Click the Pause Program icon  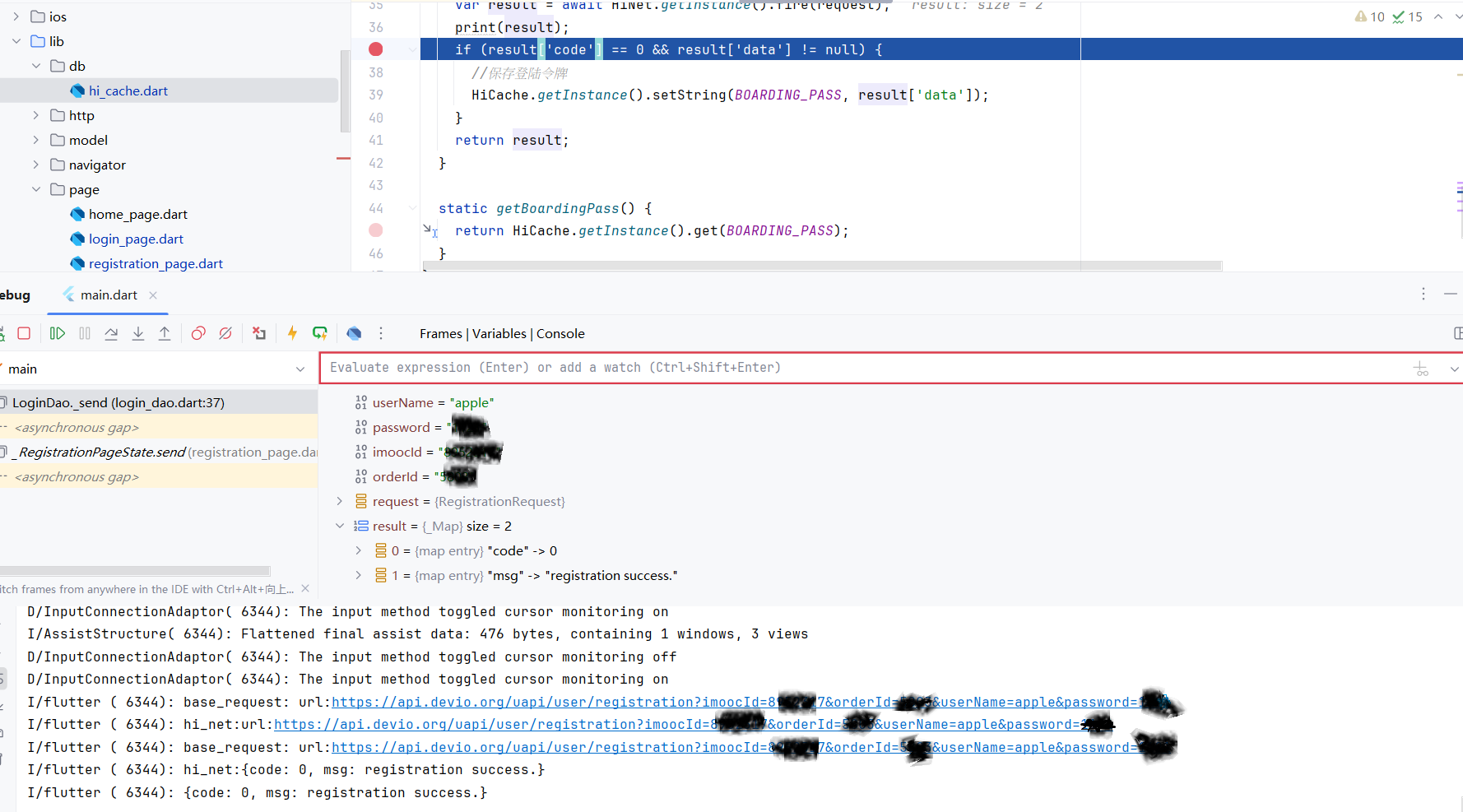pos(85,333)
